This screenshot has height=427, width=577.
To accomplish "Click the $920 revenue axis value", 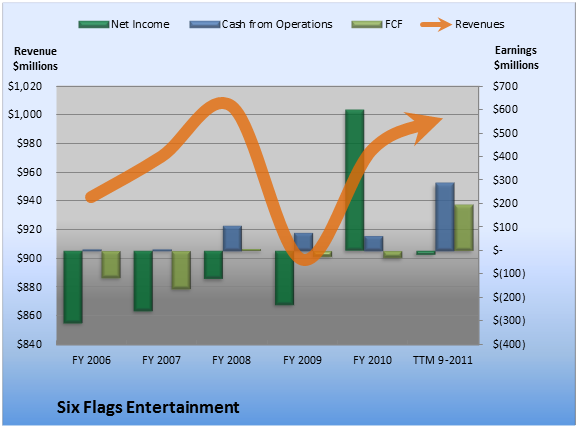I will [29, 229].
